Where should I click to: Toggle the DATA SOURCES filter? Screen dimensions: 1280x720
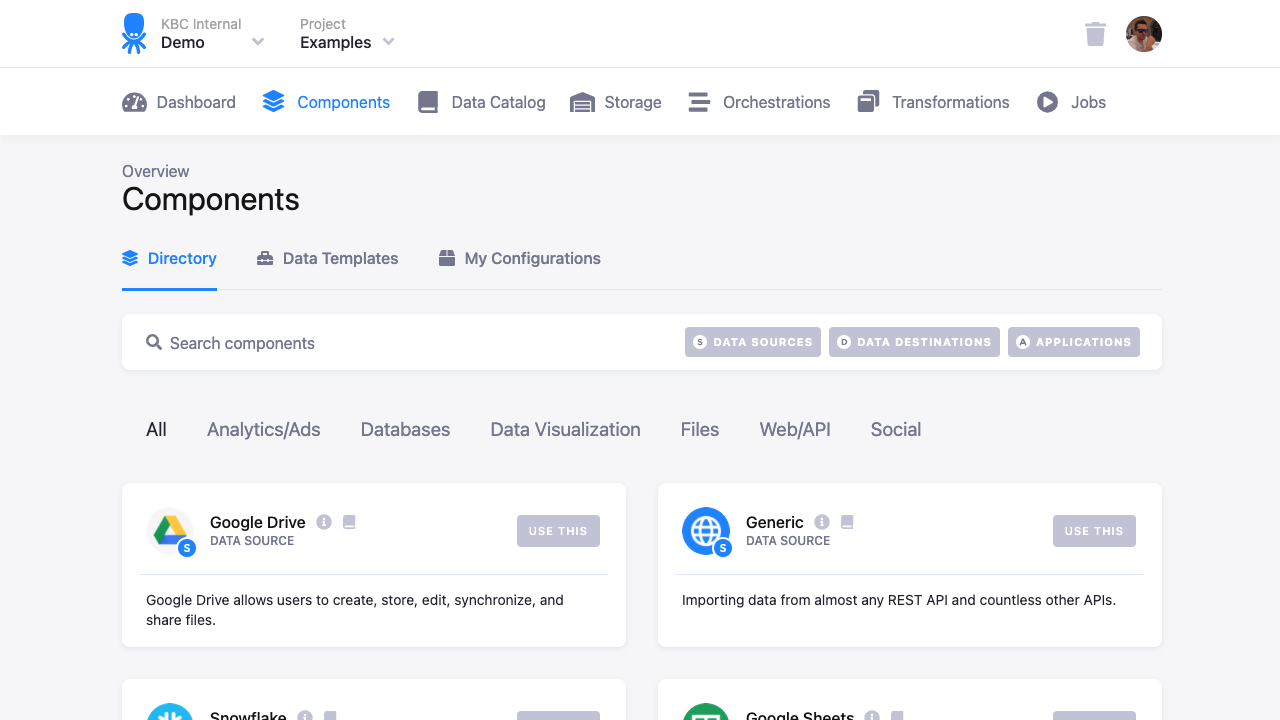[752, 341]
